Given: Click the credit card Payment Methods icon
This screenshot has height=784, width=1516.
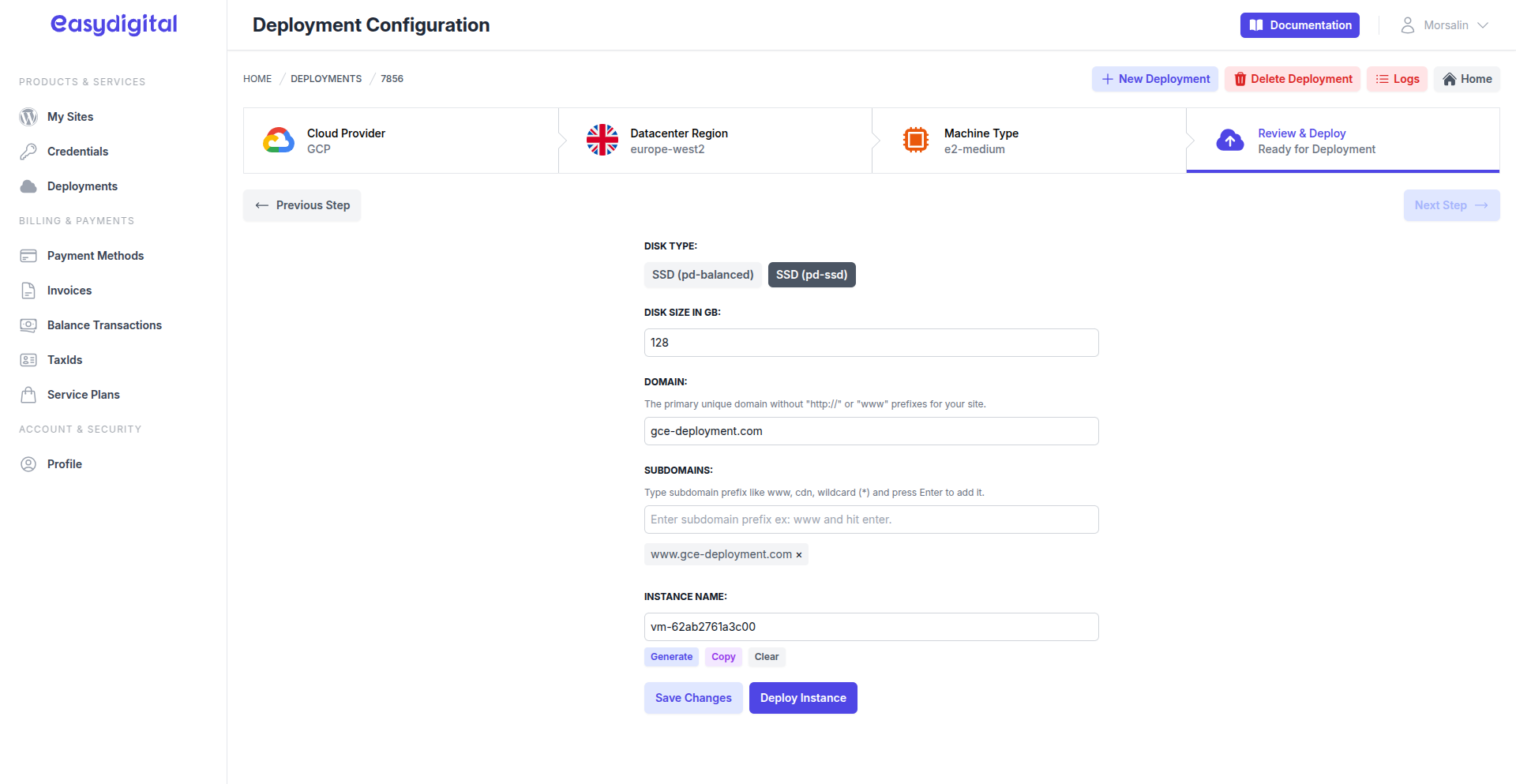Looking at the screenshot, I should coord(28,256).
